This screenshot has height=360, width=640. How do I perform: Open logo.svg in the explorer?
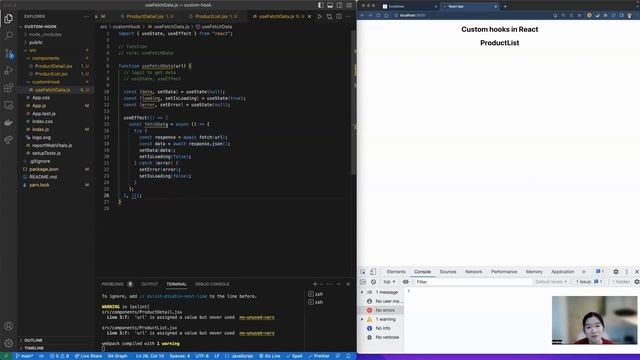(x=42, y=137)
